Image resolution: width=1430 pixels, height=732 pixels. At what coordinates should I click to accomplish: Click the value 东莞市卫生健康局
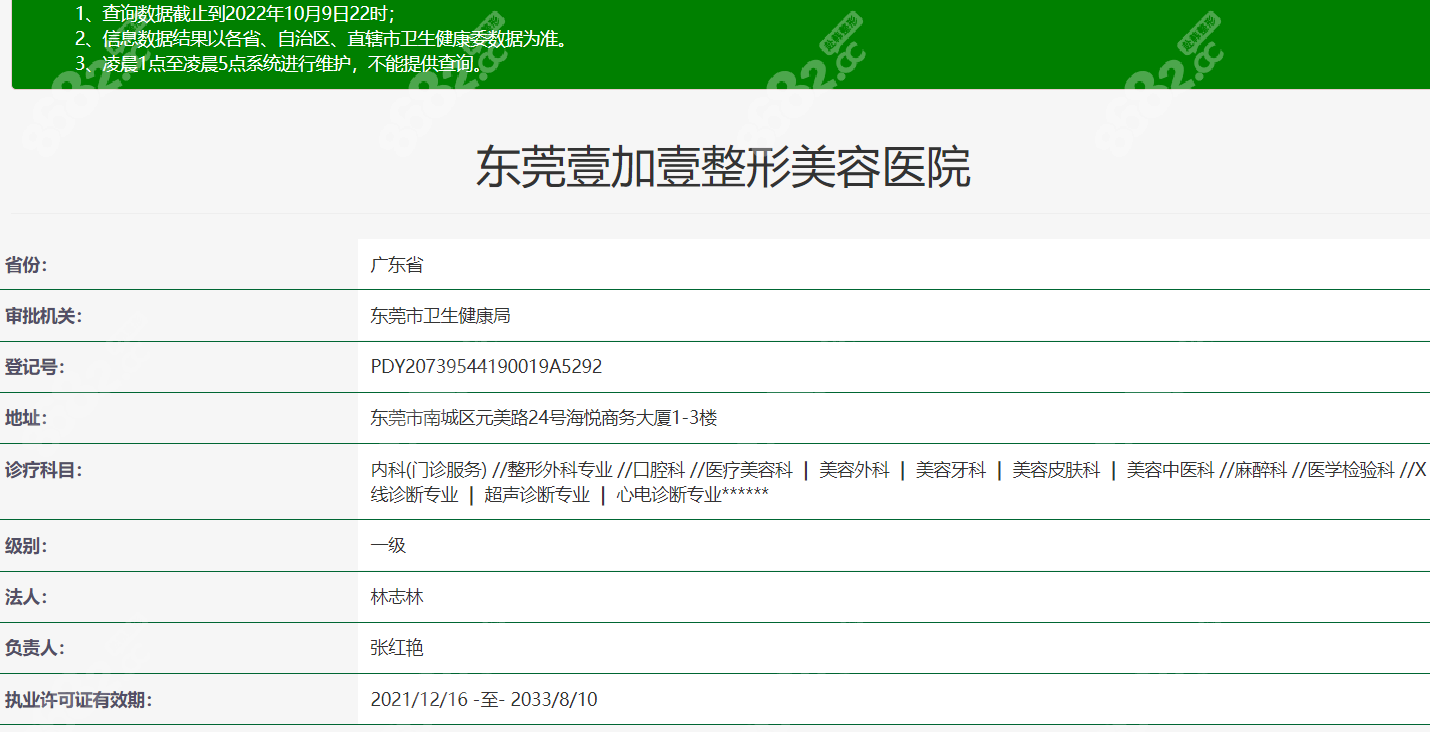[x=441, y=316]
